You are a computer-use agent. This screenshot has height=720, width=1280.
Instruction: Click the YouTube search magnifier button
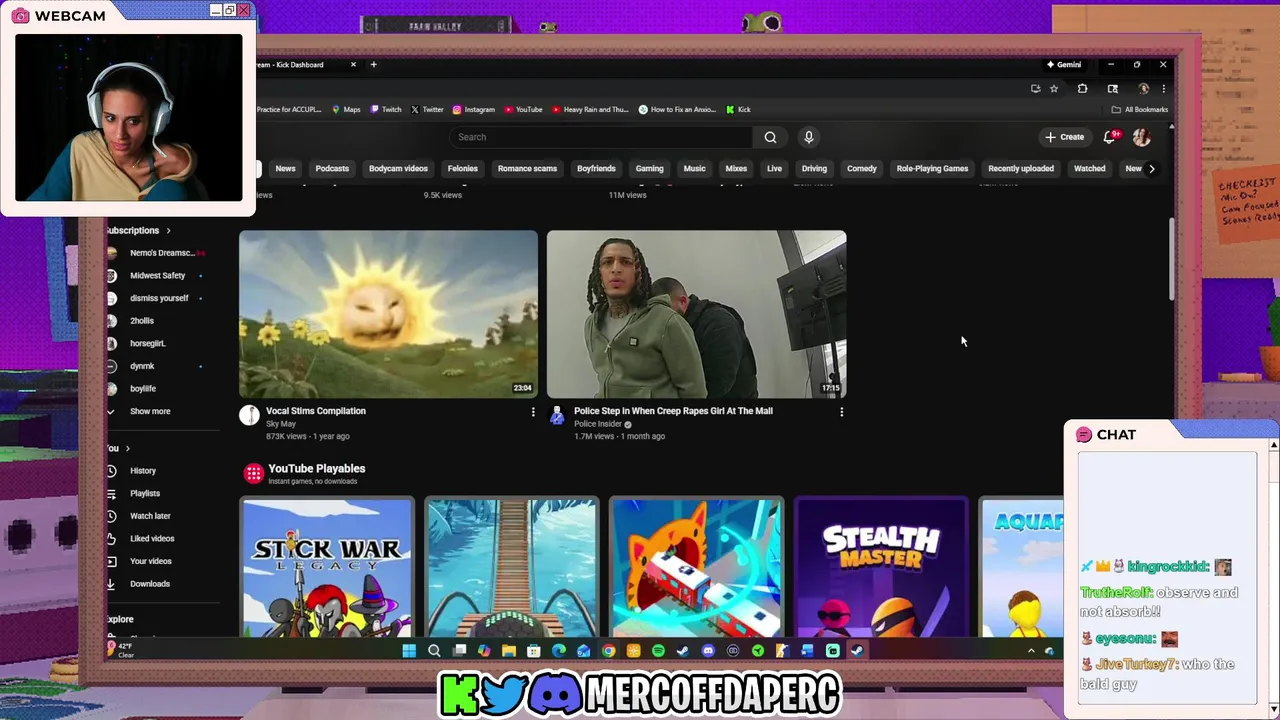[x=770, y=137]
